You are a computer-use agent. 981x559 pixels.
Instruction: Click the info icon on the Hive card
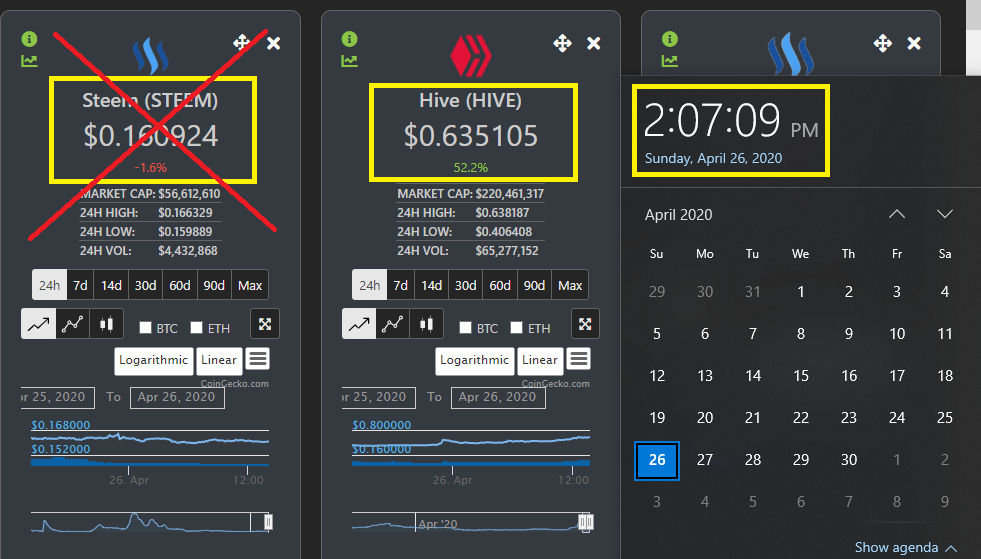click(x=350, y=39)
